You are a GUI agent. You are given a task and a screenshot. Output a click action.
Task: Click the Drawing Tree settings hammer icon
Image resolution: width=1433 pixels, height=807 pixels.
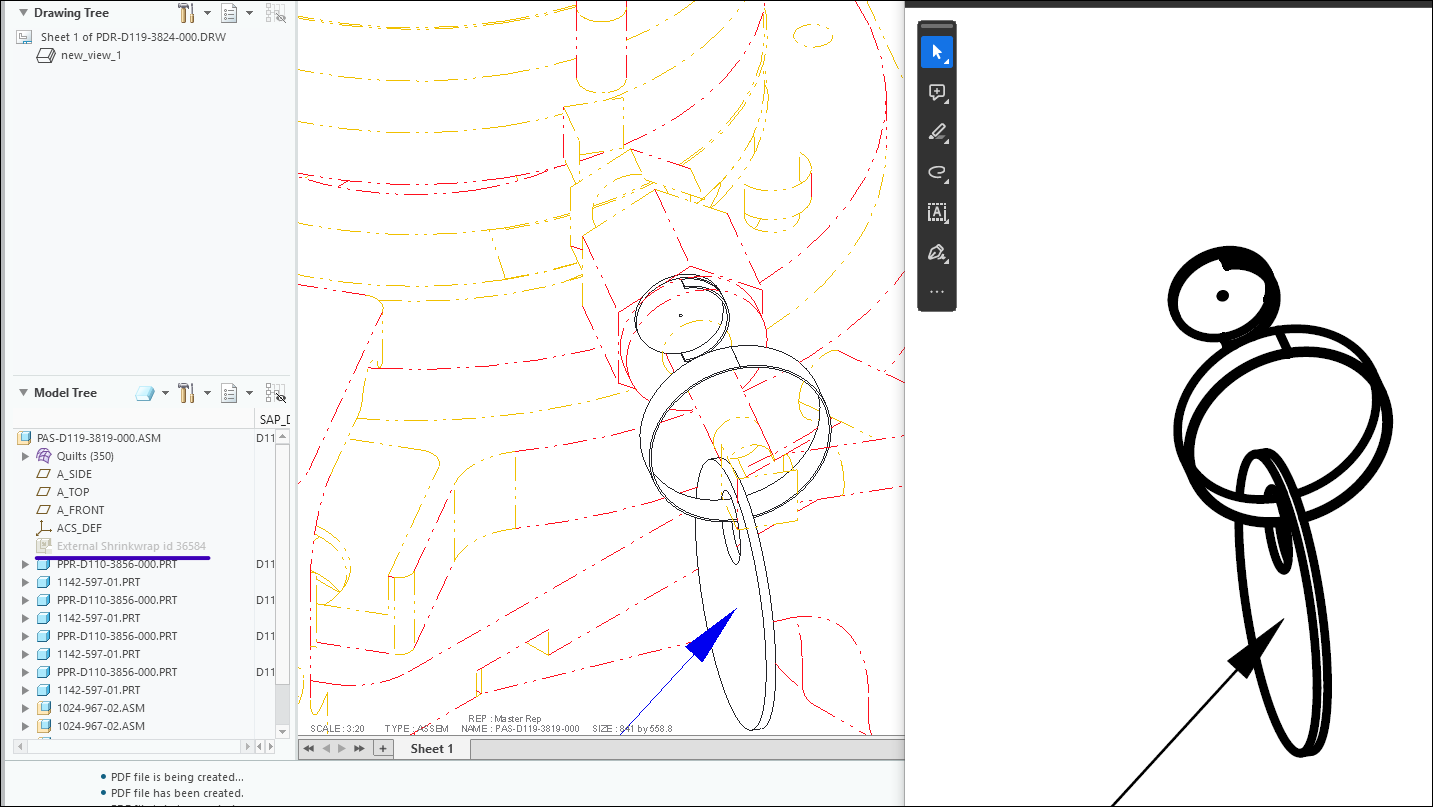tap(186, 13)
